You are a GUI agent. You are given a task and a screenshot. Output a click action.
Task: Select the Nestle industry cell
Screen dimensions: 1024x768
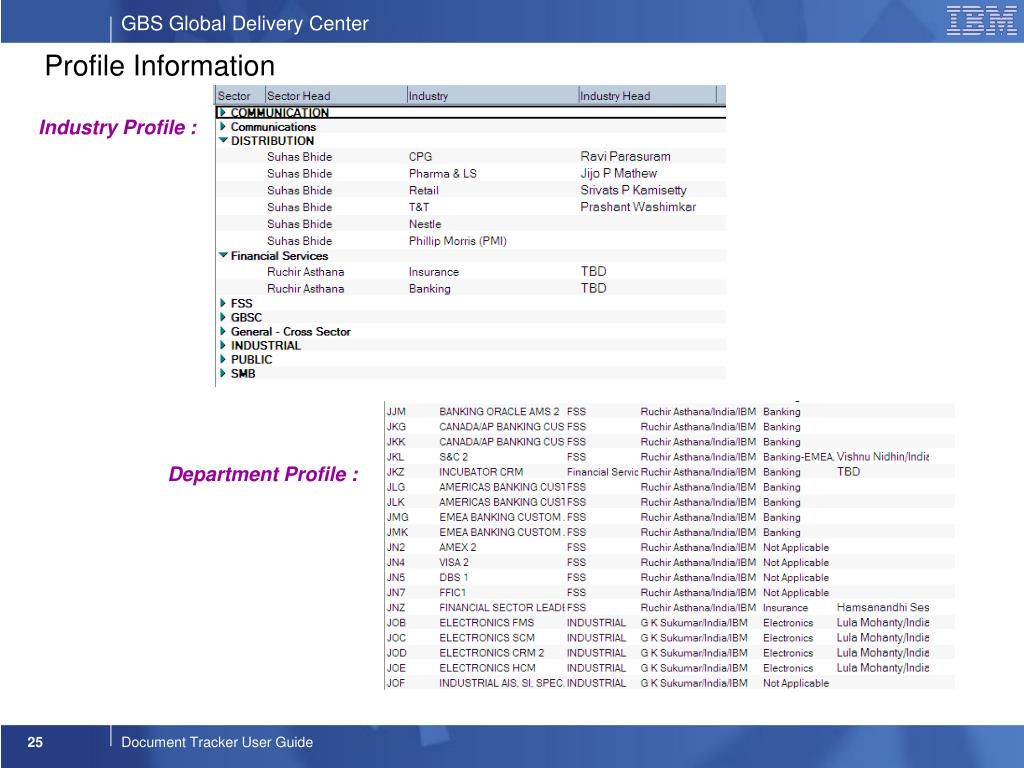pos(424,224)
